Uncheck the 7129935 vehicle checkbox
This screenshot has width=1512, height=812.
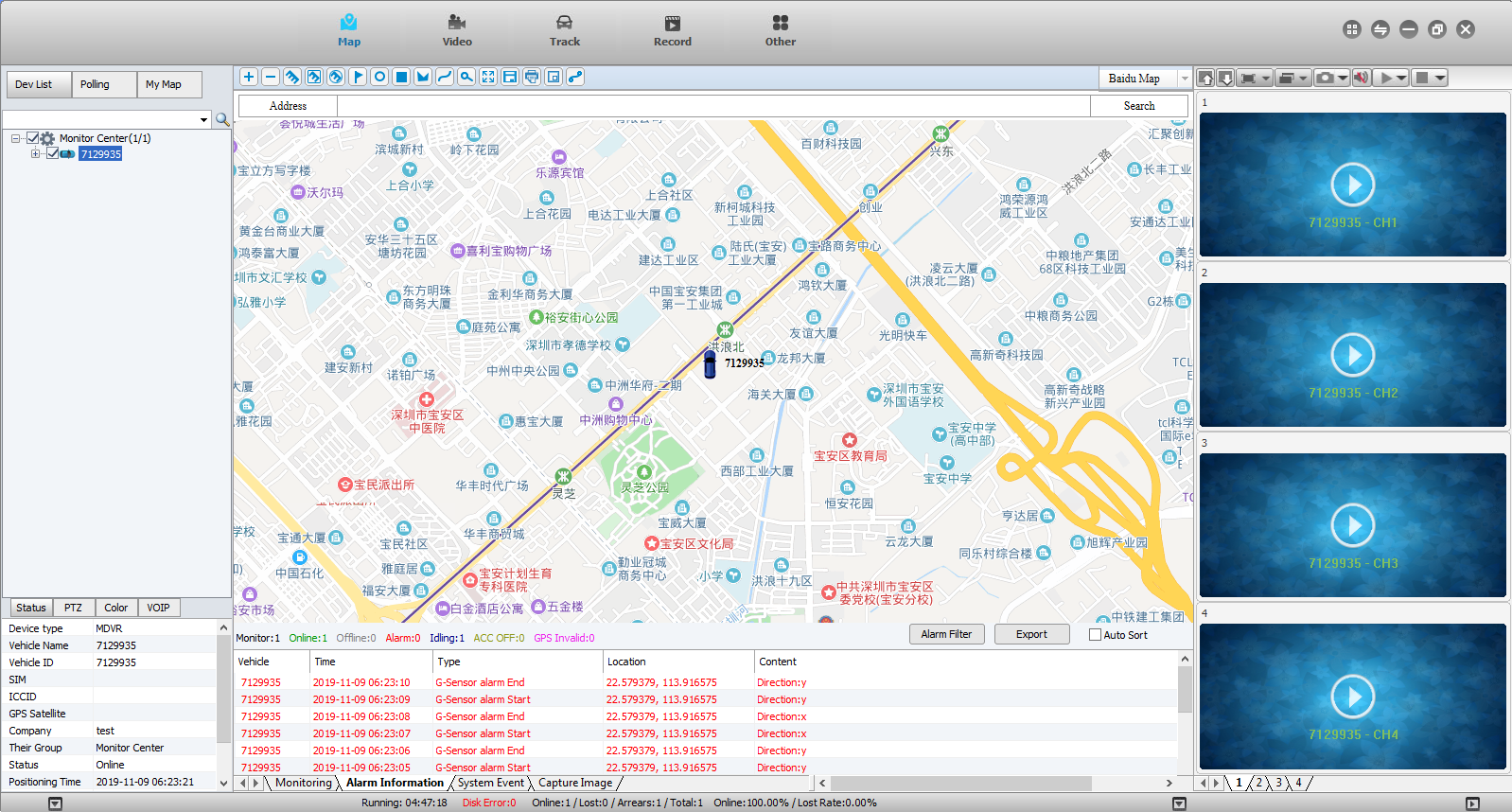(53, 153)
